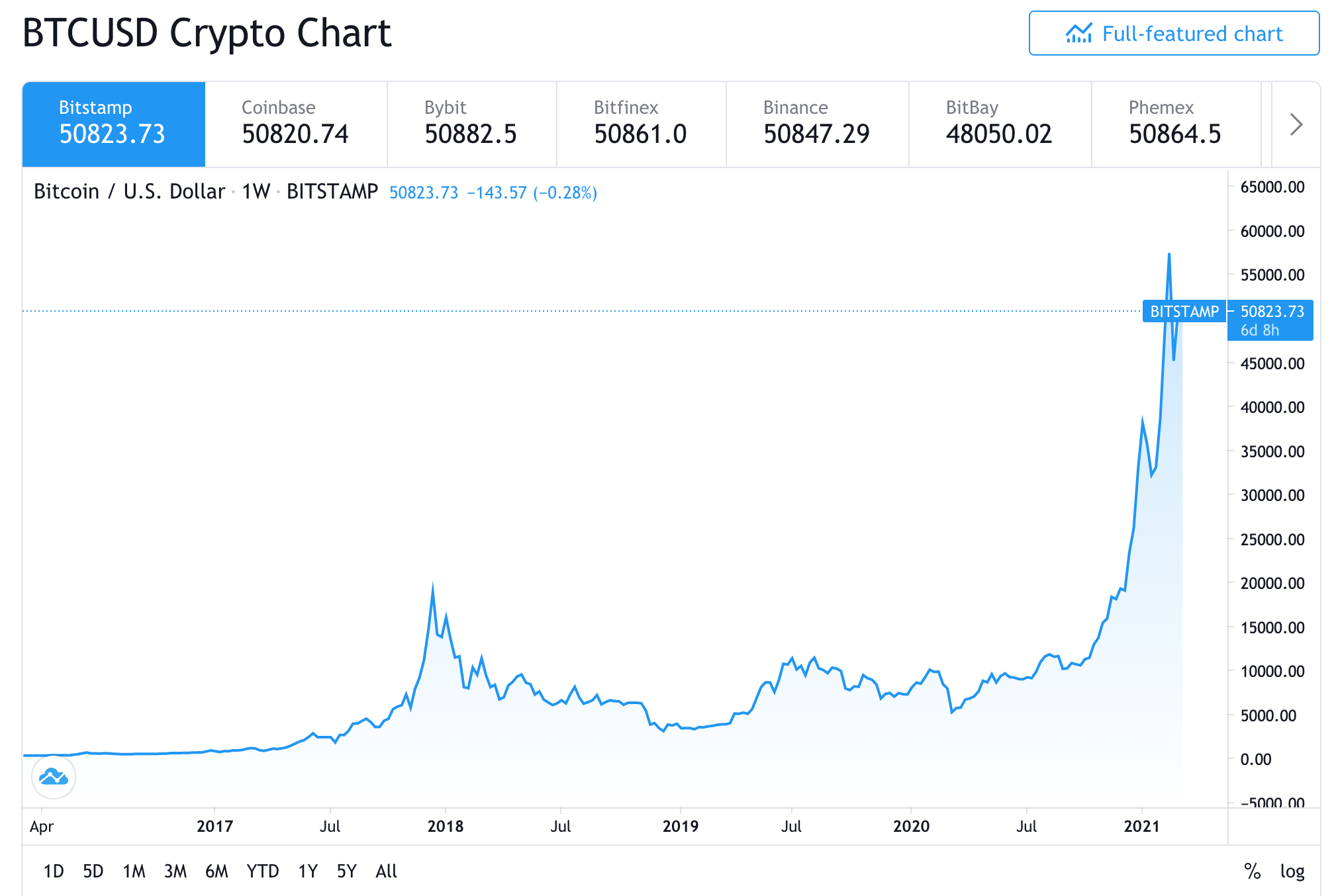The image size is (1336, 896).
Task: Click the BITSTAMP price label on chart
Action: [x=1184, y=311]
